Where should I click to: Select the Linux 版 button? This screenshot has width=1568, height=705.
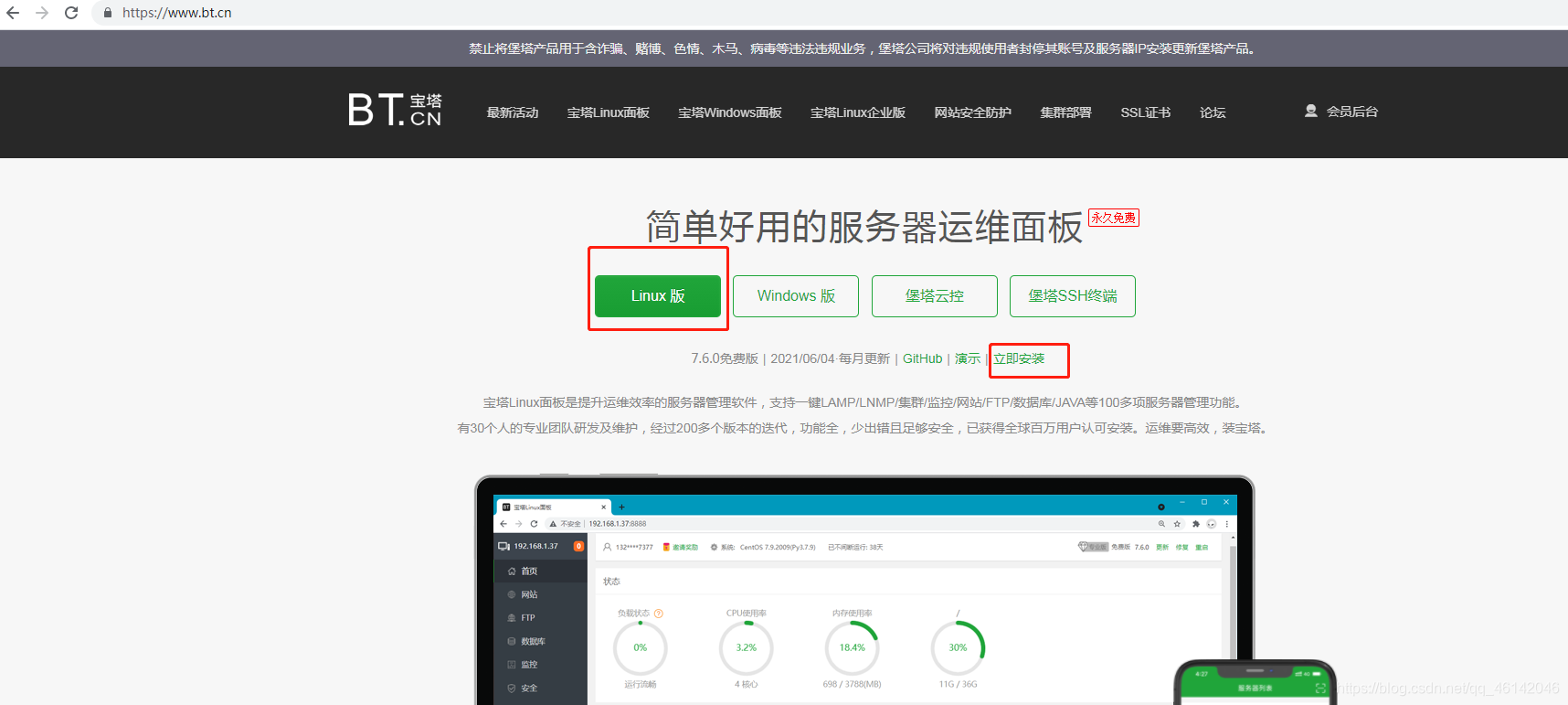pos(658,296)
